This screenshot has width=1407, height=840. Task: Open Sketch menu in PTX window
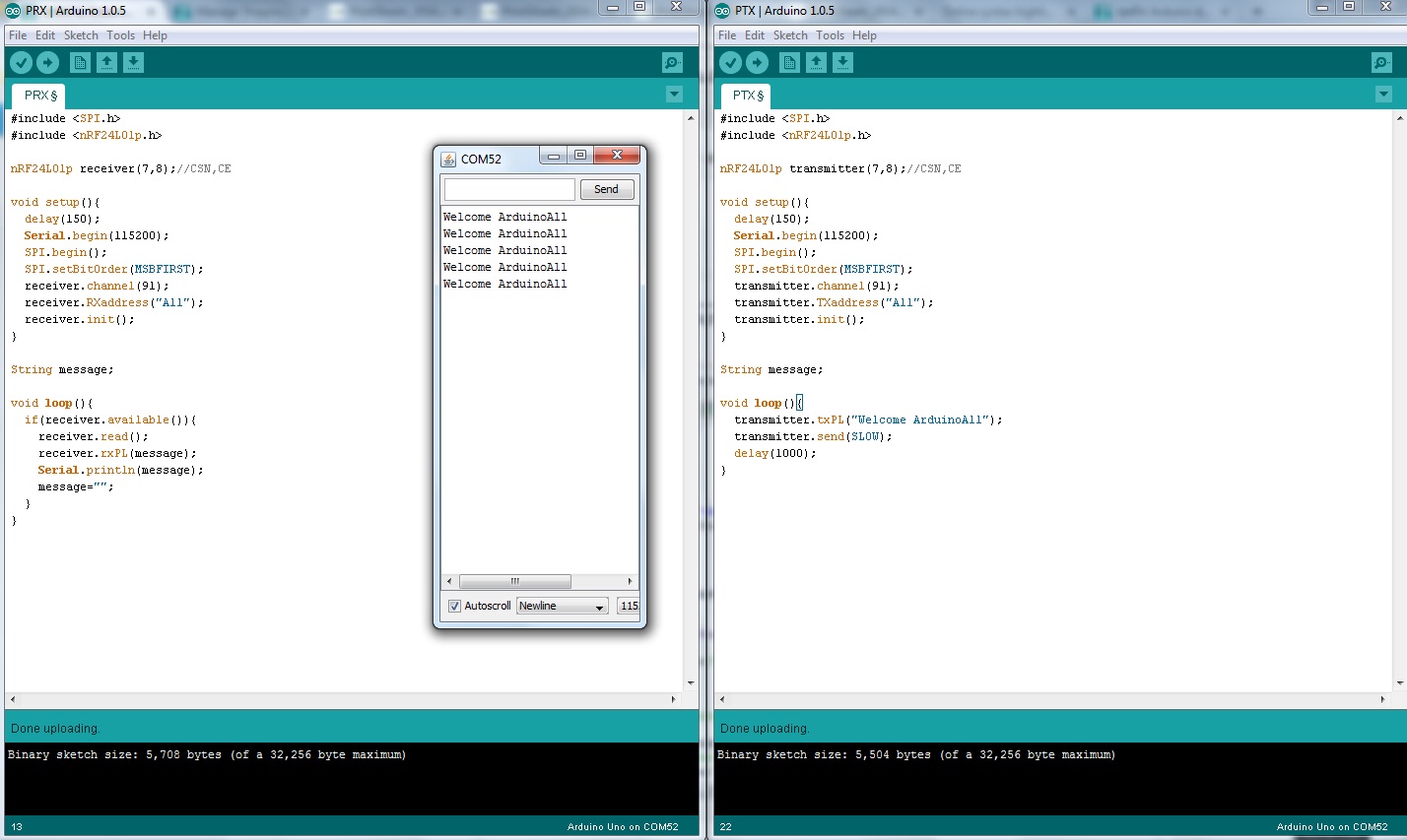790,35
